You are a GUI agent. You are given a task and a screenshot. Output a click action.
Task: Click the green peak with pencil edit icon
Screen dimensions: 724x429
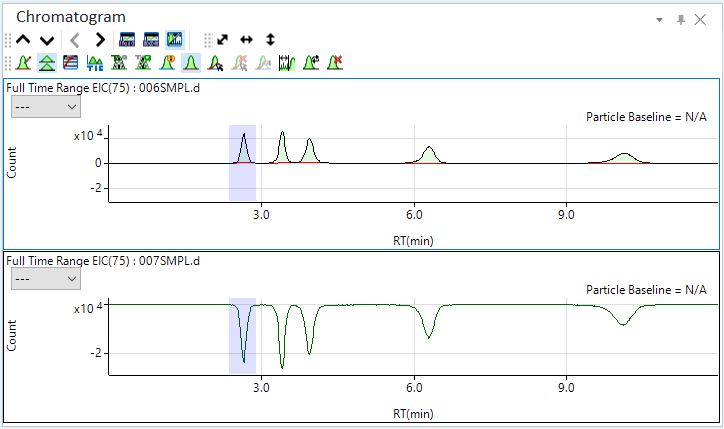pos(23,63)
